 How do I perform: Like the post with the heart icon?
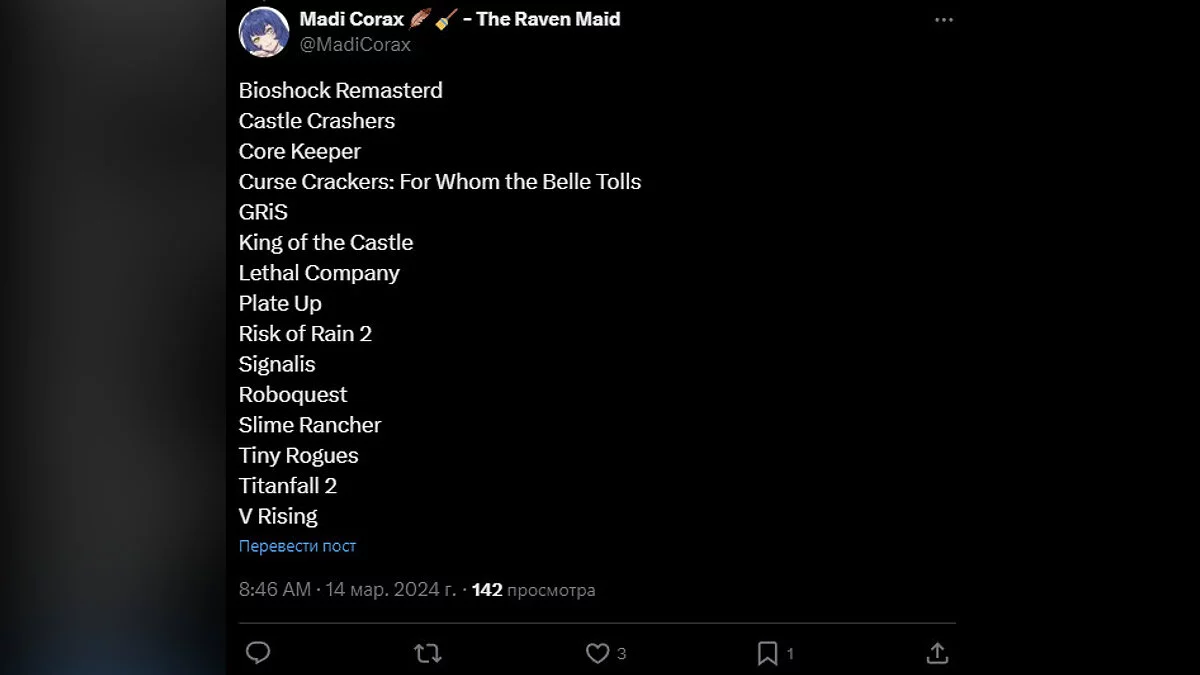click(x=597, y=653)
